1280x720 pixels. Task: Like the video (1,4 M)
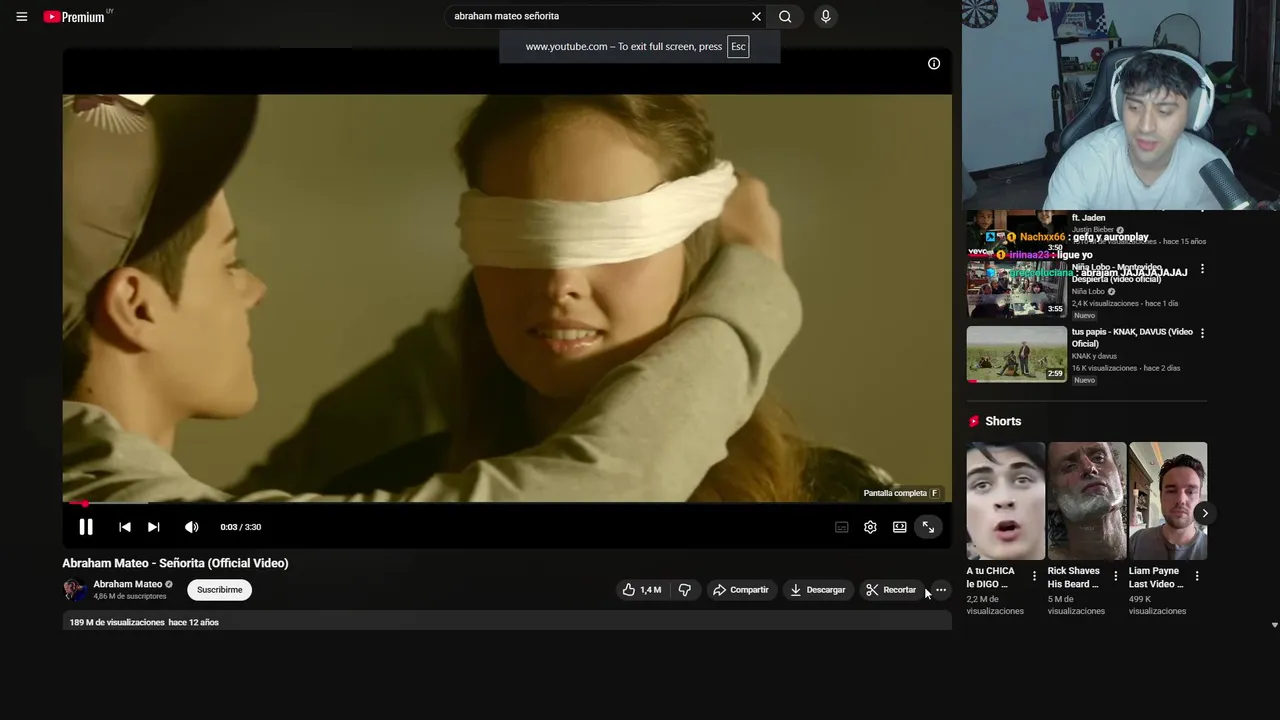click(x=642, y=590)
